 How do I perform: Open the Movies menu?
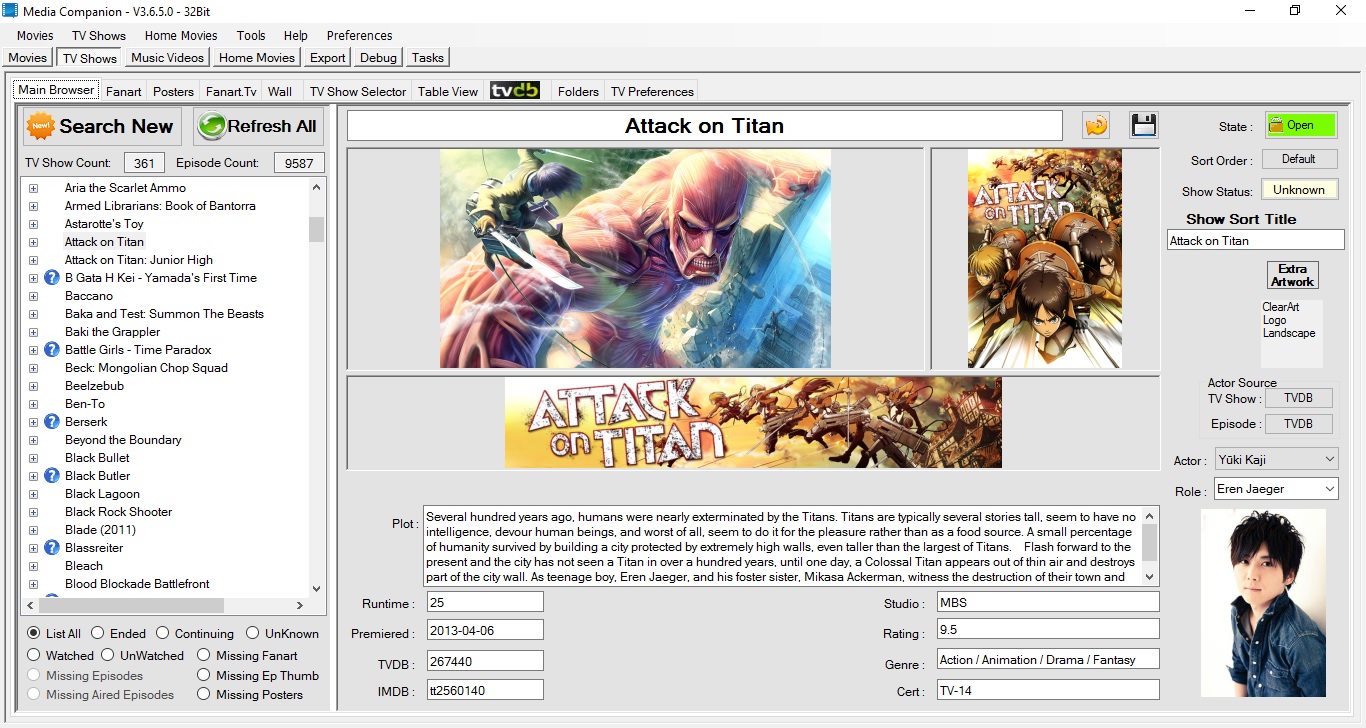(x=35, y=35)
